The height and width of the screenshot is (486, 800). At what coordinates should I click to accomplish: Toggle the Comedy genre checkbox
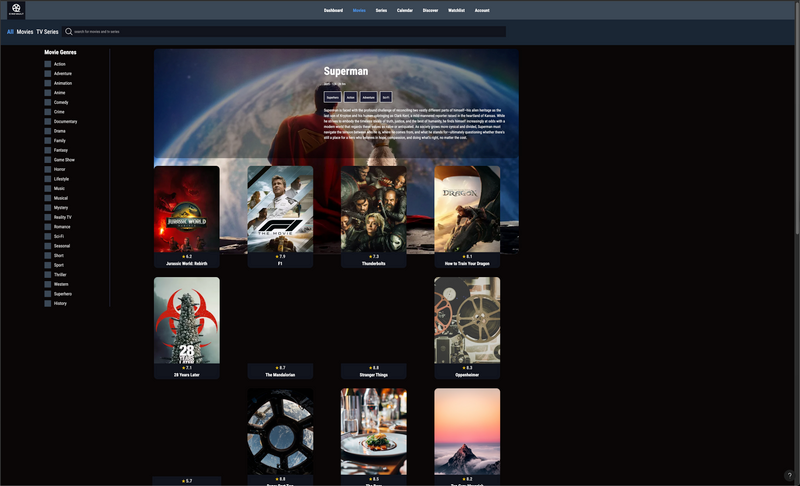(47, 103)
